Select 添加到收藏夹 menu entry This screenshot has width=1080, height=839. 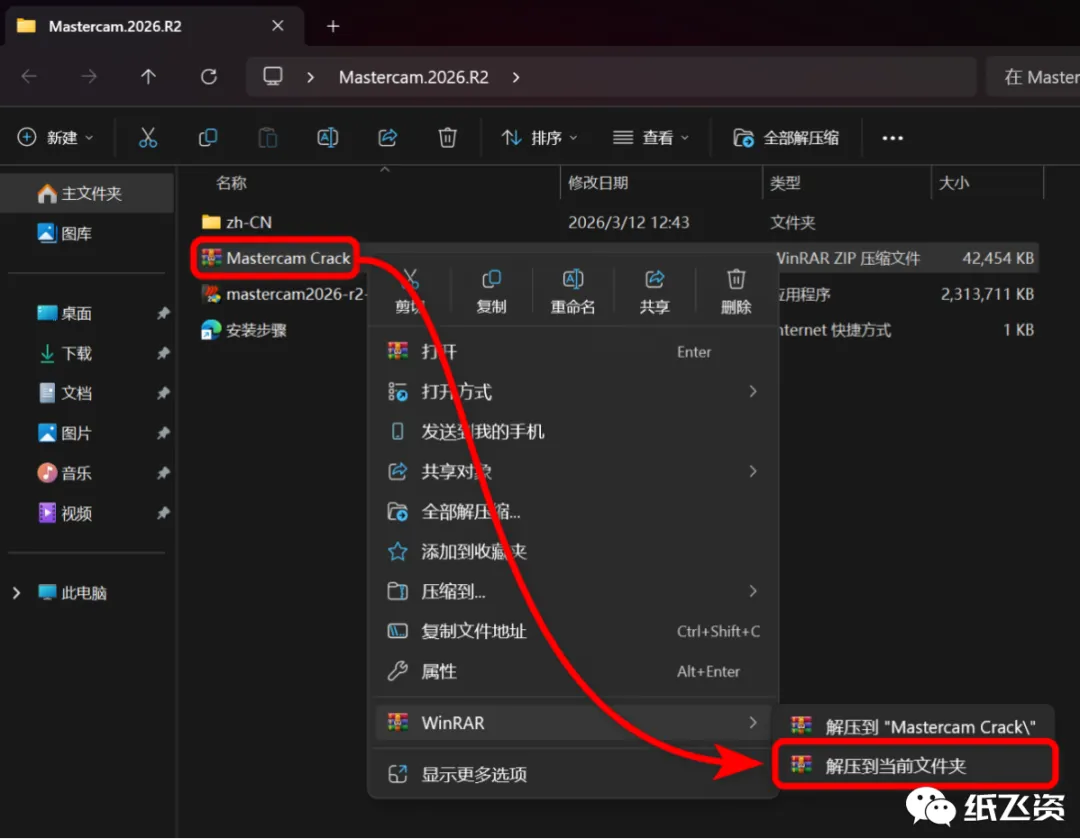click(x=573, y=551)
